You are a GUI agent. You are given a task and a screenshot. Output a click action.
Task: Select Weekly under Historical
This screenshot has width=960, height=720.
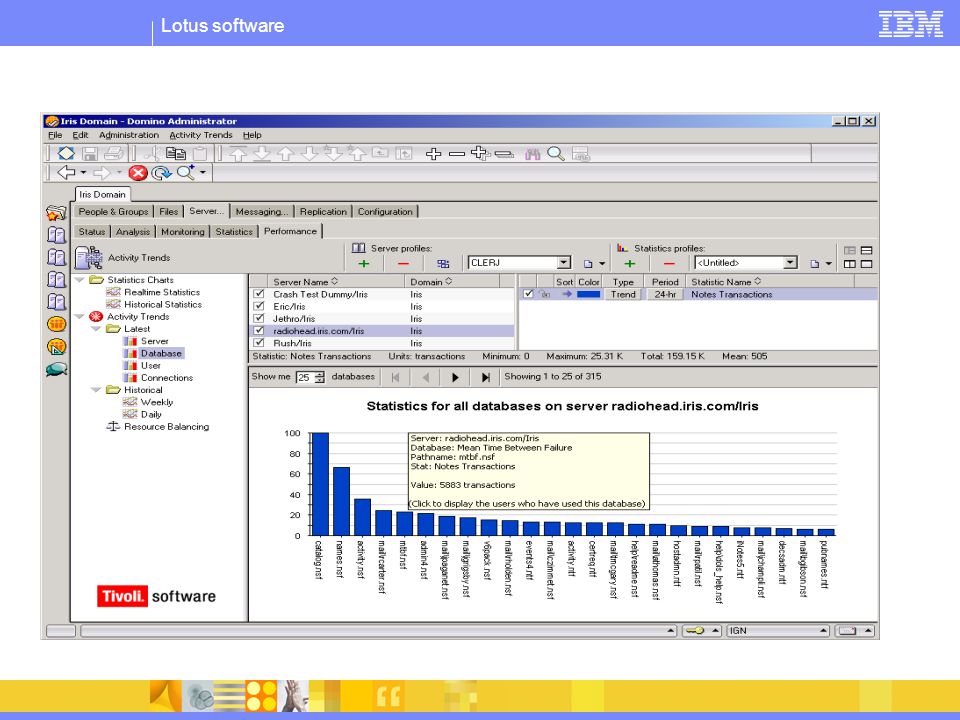point(157,402)
